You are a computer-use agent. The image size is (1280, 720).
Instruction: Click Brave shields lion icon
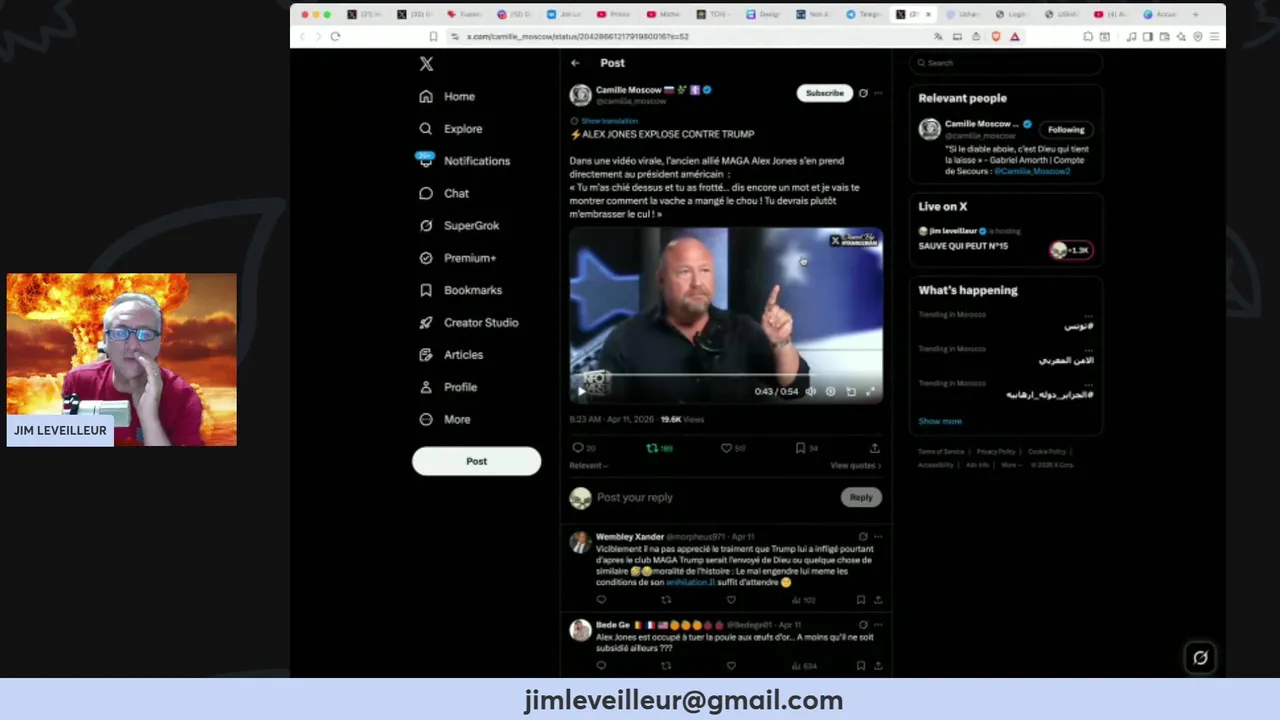pyautogui.click(x=996, y=36)
